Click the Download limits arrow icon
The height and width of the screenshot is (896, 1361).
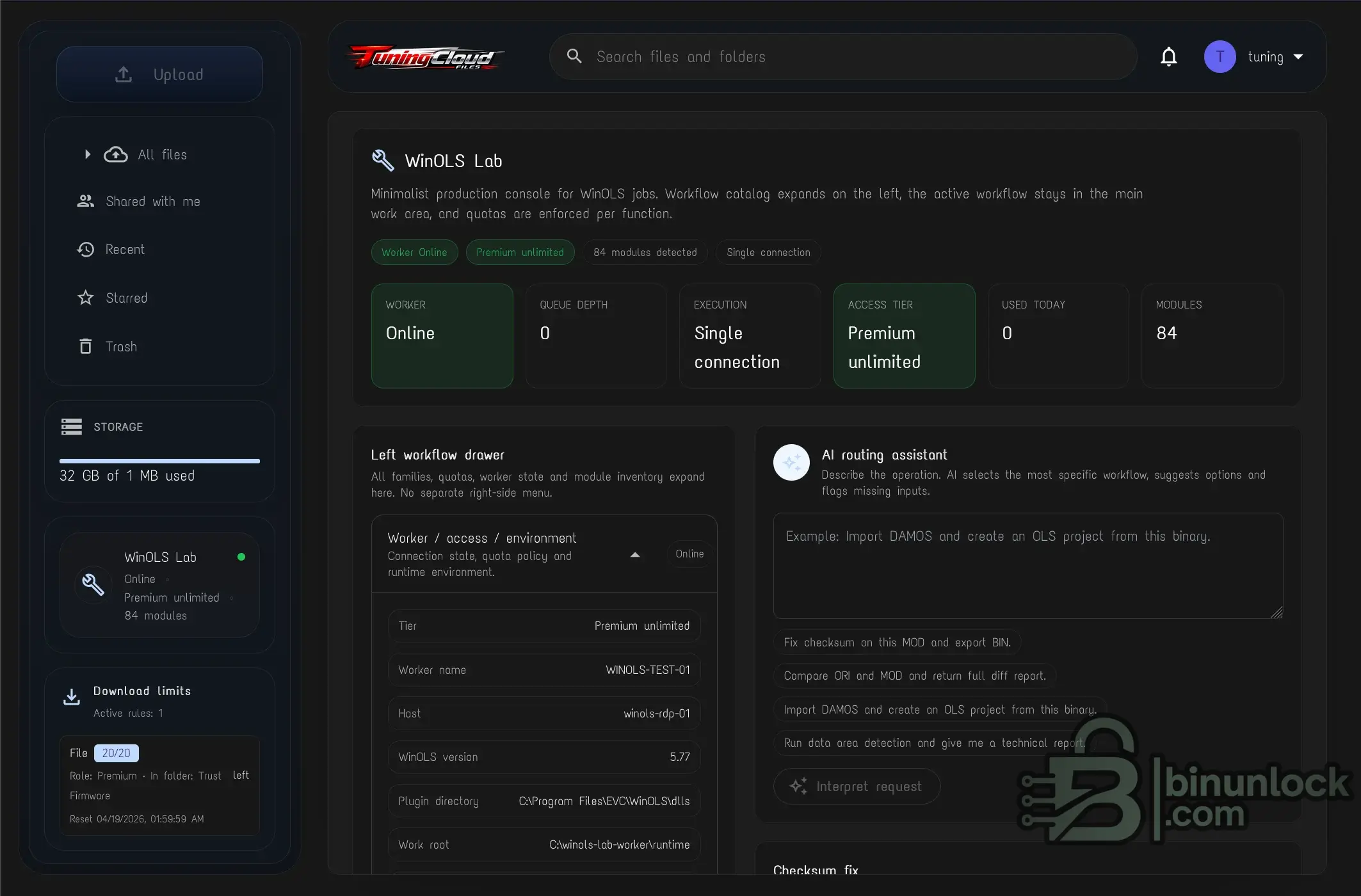(x=72, y=697)
